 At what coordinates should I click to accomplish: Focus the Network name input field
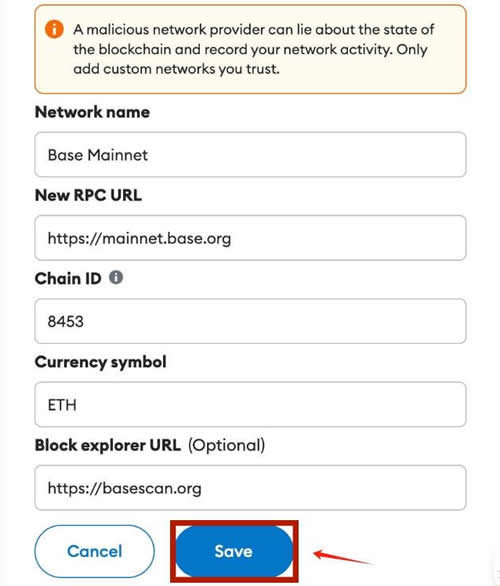pos(250,154)
